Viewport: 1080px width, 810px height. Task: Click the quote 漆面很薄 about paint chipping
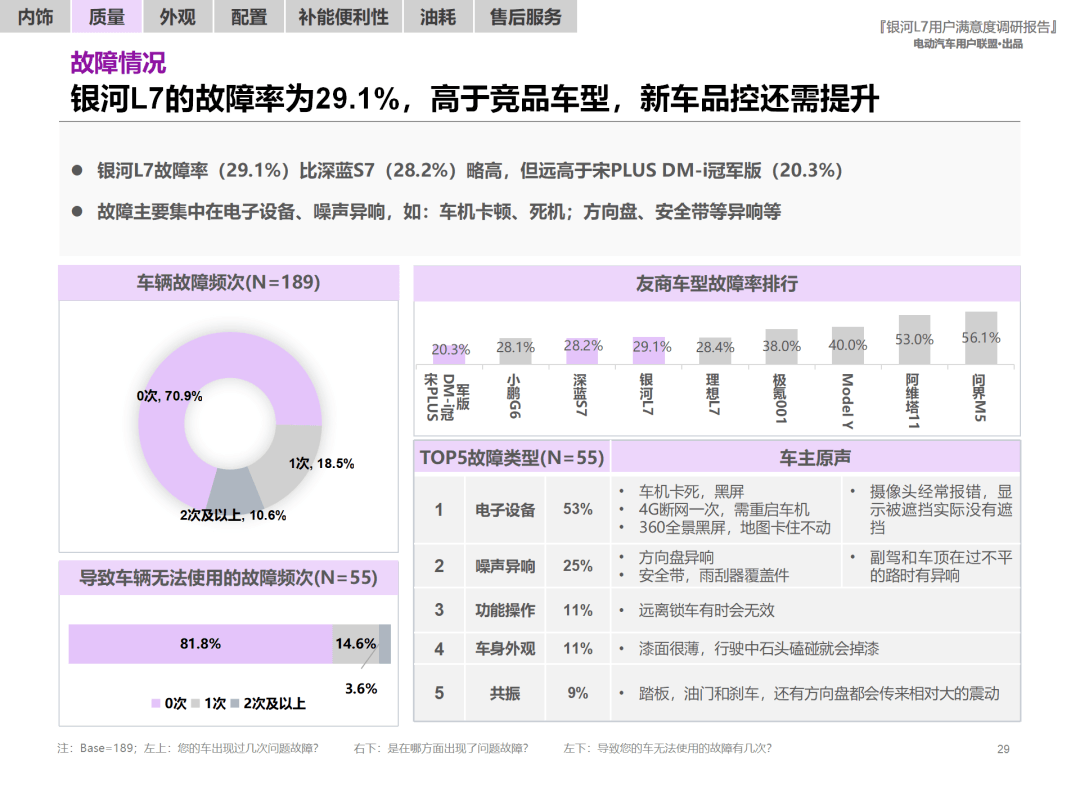click(758, 649)
